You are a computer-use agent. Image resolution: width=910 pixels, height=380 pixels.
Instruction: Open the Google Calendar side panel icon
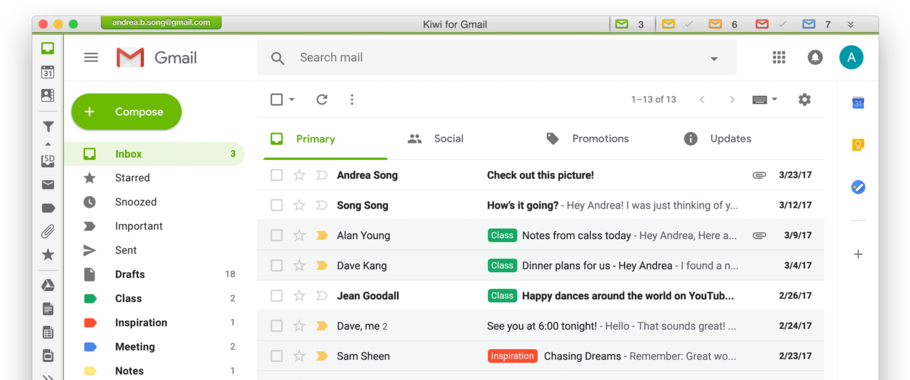coord(858,103)
